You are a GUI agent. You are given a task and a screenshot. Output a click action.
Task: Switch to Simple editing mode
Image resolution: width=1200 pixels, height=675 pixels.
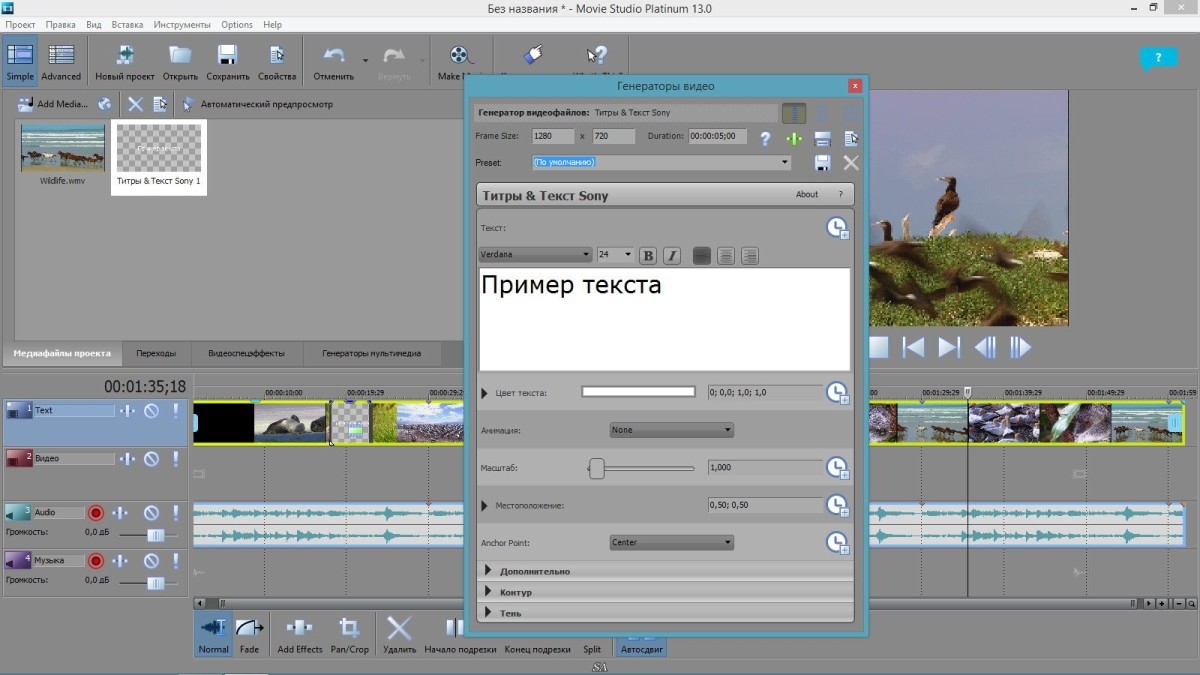(20, 62)
